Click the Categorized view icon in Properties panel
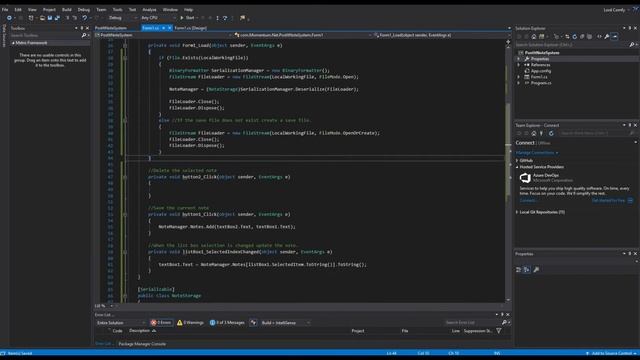This screenshot has width=640, height=360. click(519, 270)
